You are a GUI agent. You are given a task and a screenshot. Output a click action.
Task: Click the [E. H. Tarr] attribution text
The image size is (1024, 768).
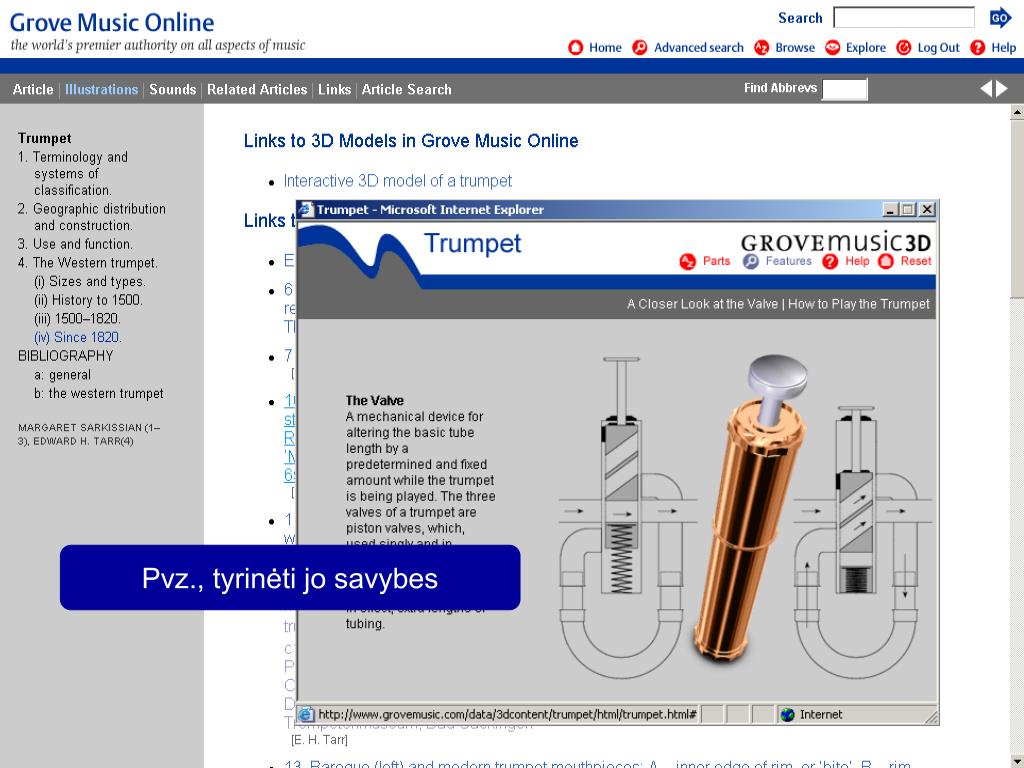pyautogui.click(x=319, y=740)
